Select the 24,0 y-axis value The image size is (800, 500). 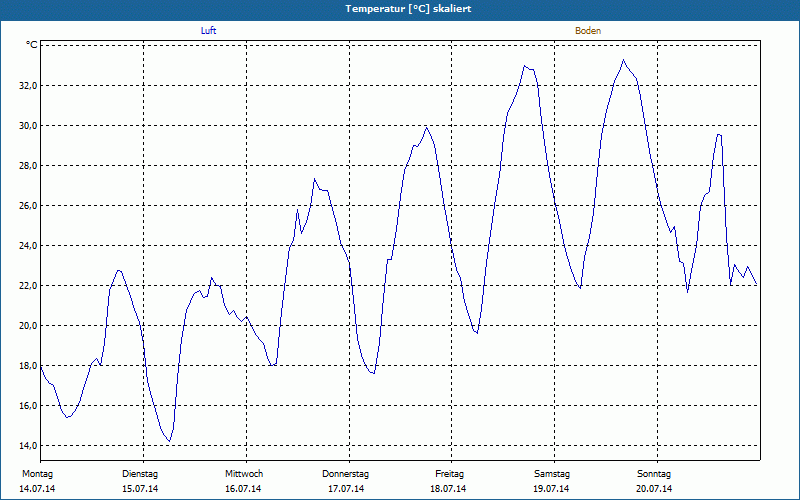click(28, 245)
